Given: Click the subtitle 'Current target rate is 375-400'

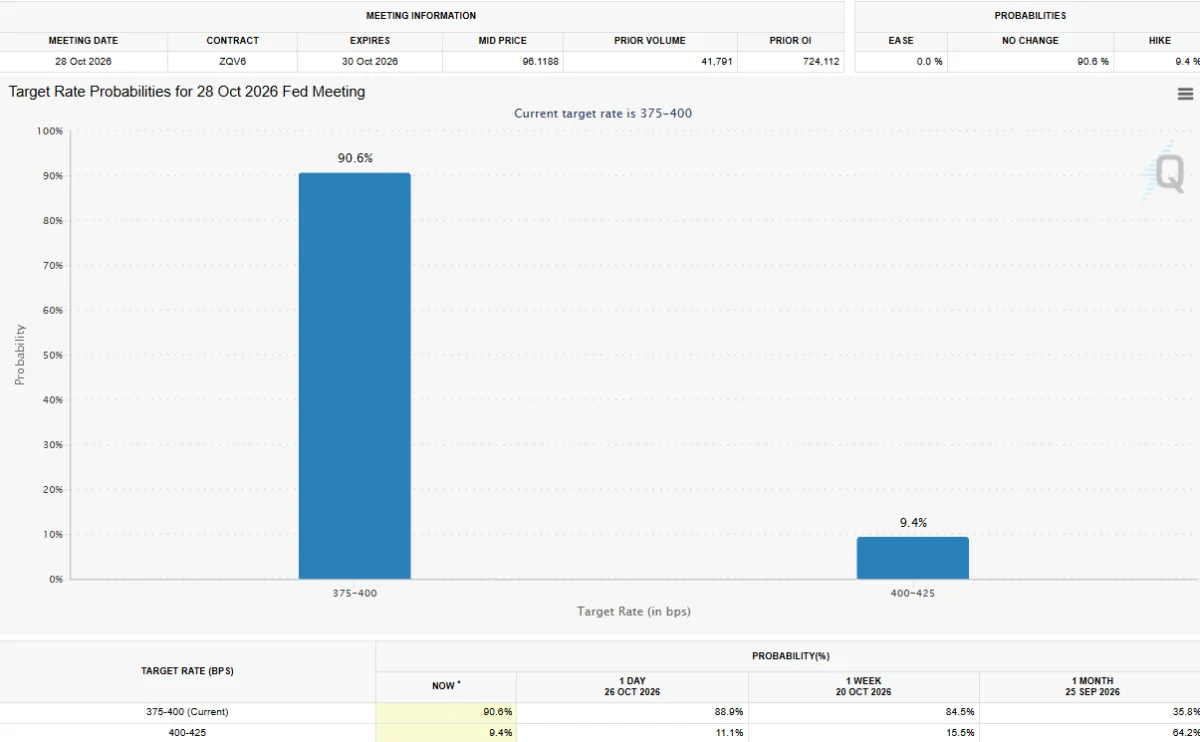Looking at the screenshot, I should (603, 113).
